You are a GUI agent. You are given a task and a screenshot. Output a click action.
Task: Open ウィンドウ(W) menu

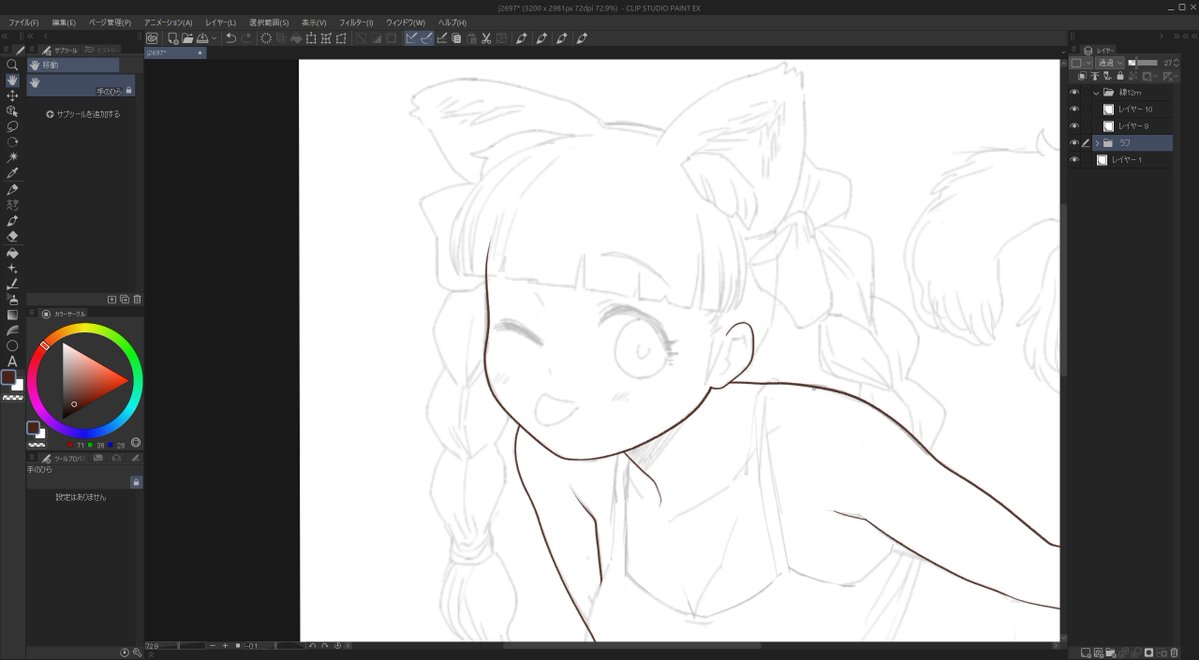point(405,23)
